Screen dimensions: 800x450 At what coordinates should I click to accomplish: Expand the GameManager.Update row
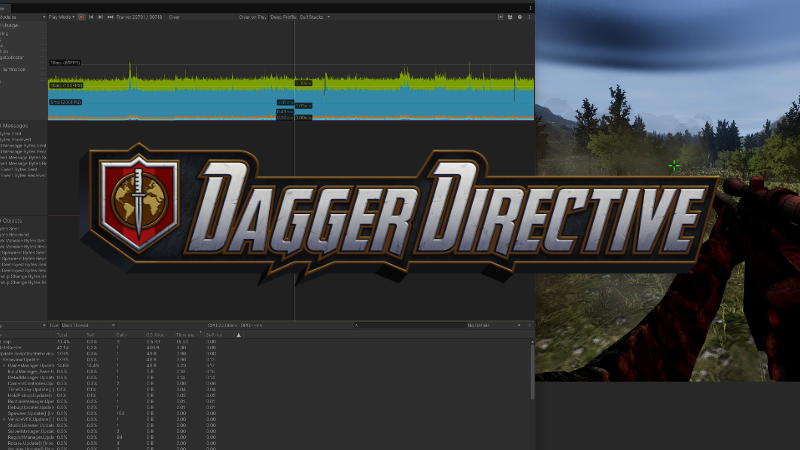[5, 365]
